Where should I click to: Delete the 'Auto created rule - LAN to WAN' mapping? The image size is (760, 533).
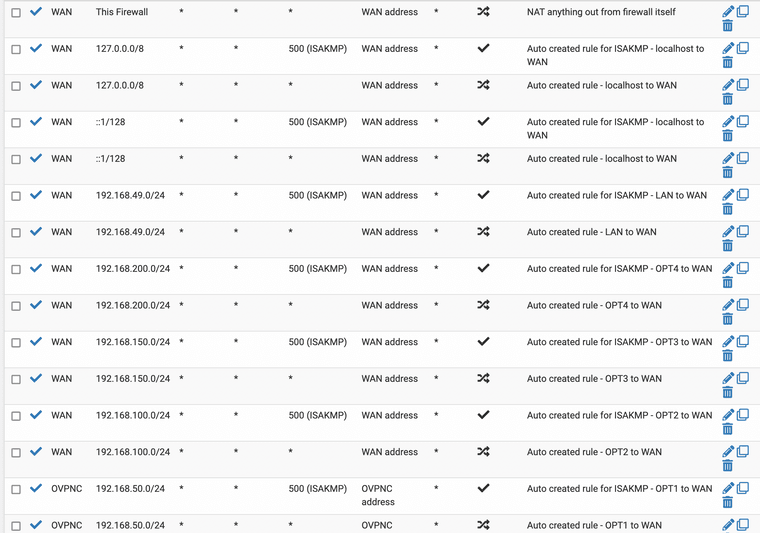(x=728, y=246)
